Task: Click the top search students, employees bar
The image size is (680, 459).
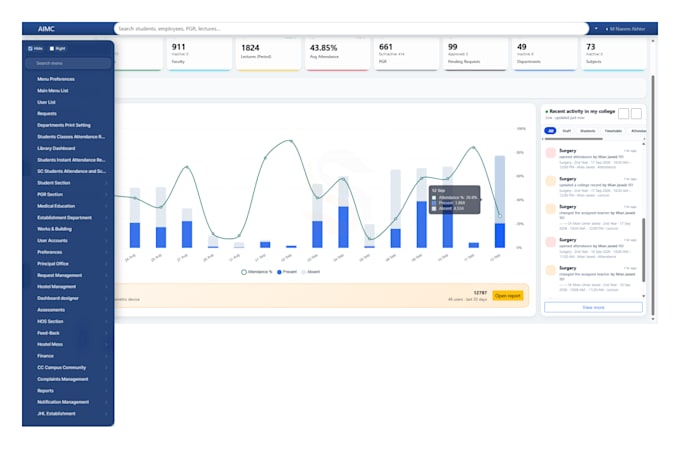Action: tap(351, 29)
